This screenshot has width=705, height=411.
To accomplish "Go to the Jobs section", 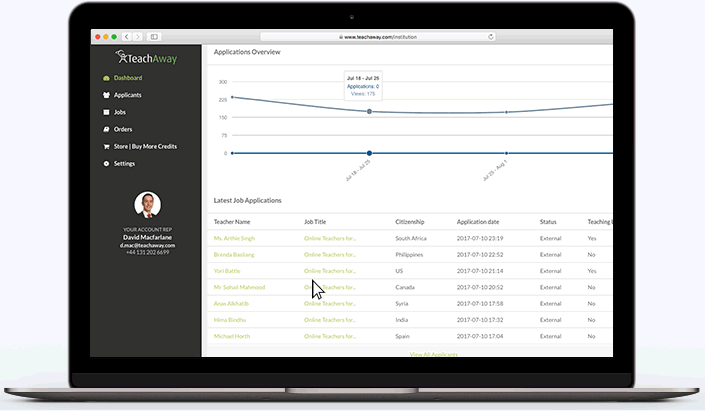I will [120, 112].
